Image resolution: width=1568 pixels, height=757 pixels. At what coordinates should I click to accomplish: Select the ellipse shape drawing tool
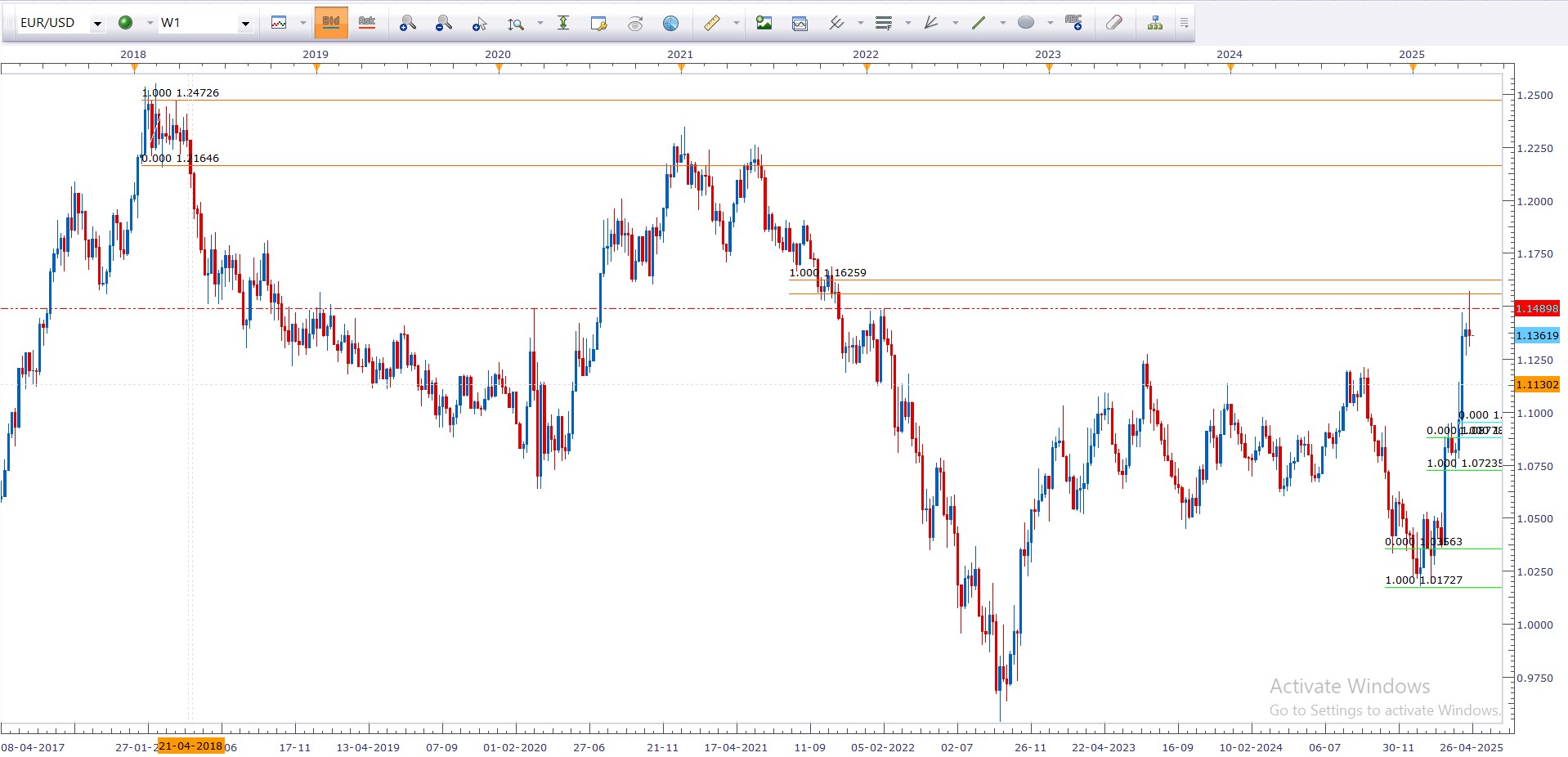point(1026,23)
